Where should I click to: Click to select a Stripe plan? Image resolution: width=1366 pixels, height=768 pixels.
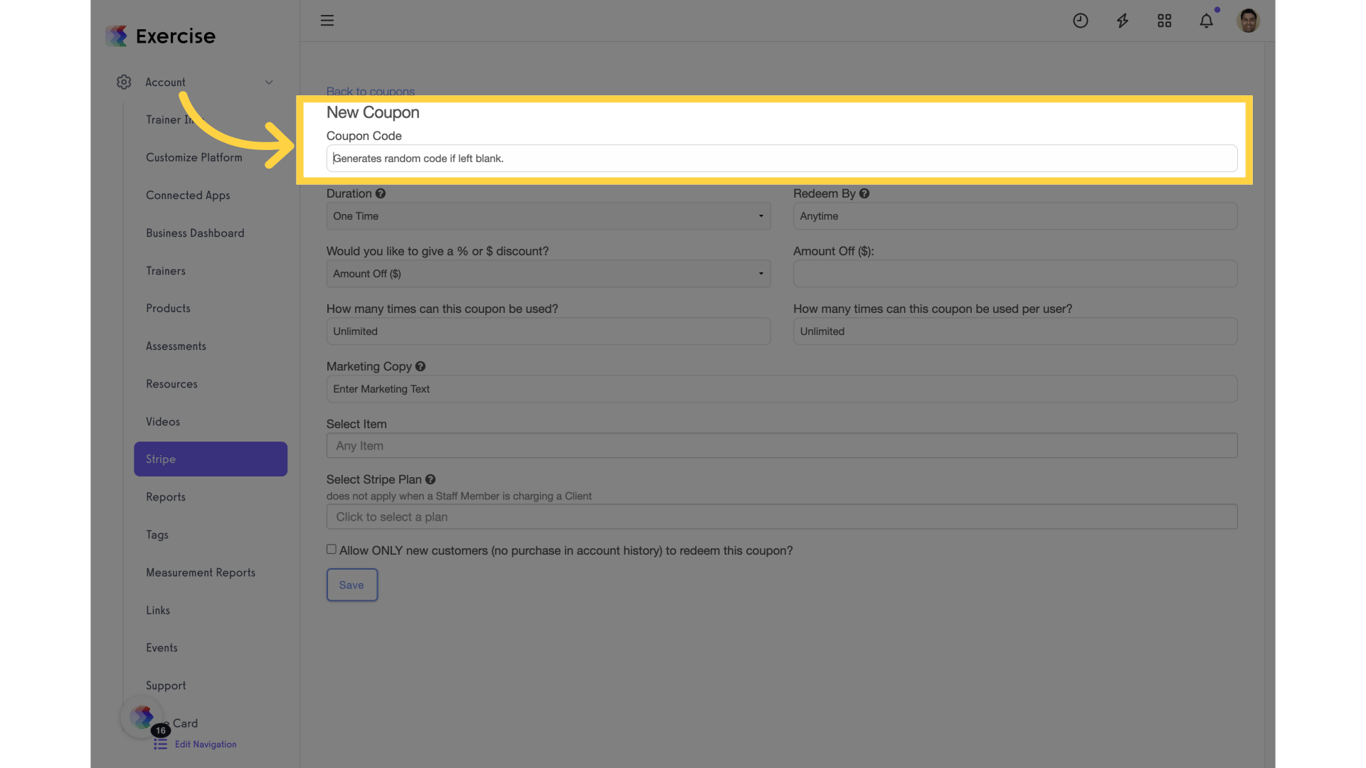pyautogui.click(x=781, y=516)
